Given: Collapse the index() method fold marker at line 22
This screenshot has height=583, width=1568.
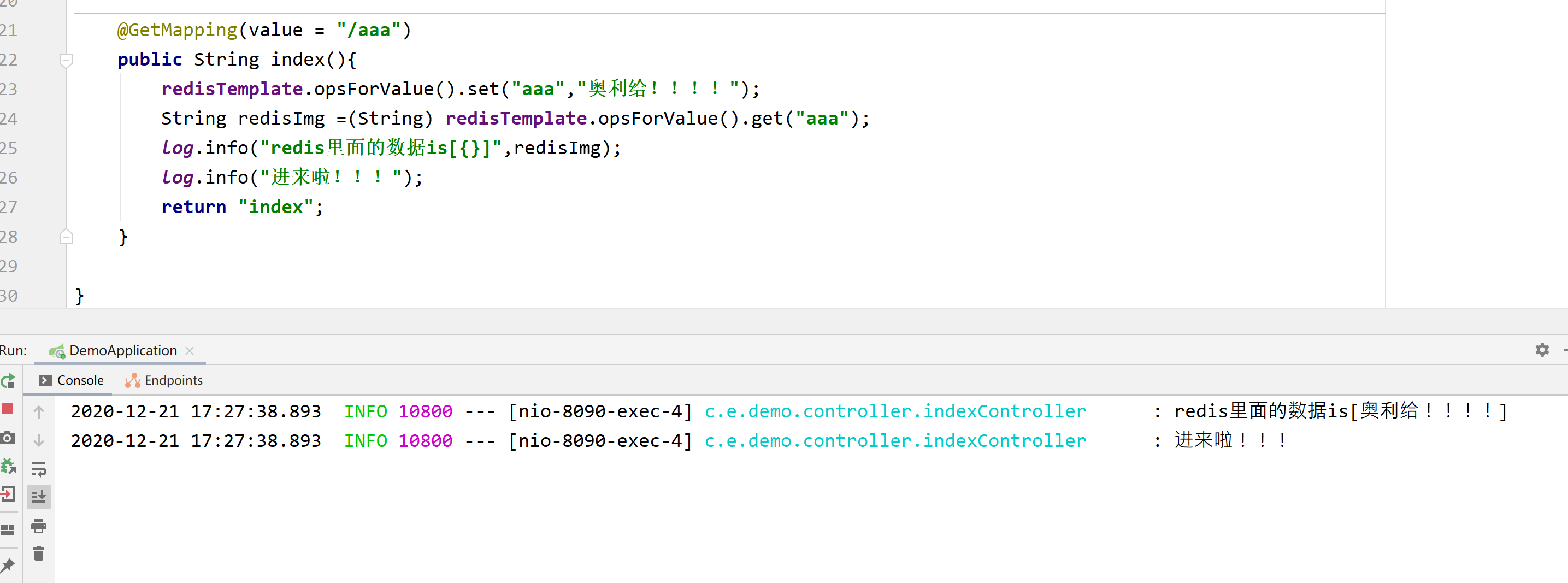Looking at the screenshot, I should [66, 60].
